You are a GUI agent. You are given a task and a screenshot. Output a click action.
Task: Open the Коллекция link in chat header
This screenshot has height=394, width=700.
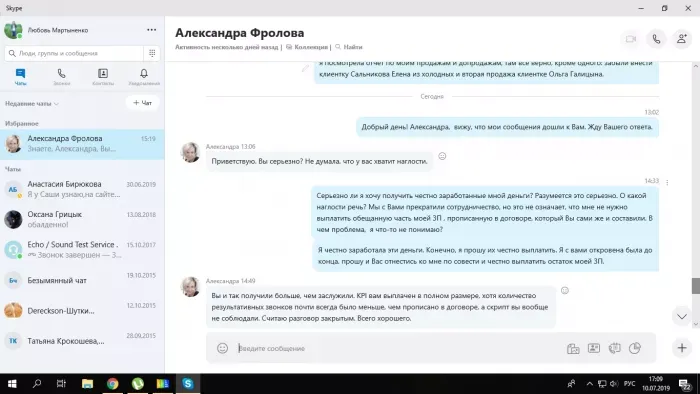point(307,47)
